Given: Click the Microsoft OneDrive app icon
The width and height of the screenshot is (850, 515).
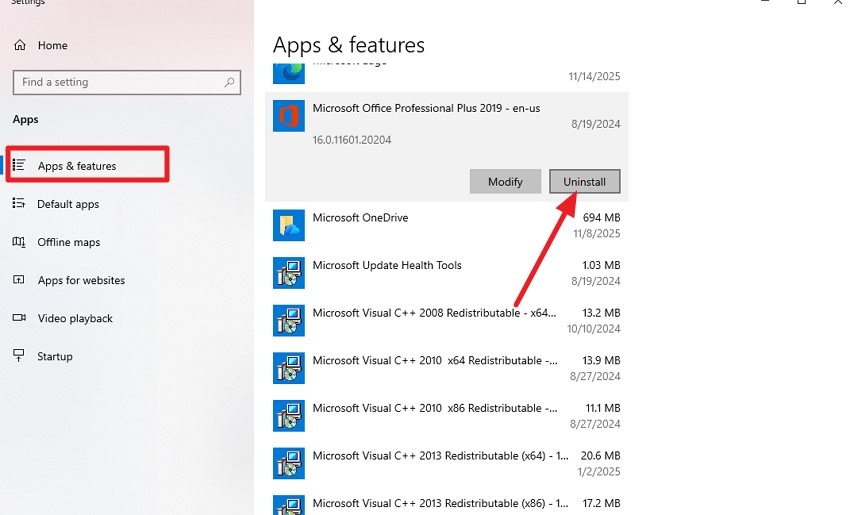Looking at the screenshot, I should click(x=288, y=225).
